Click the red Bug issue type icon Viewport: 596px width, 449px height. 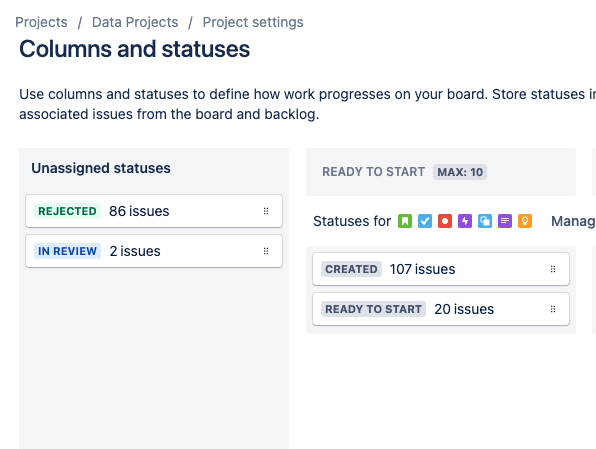[445, 221]
